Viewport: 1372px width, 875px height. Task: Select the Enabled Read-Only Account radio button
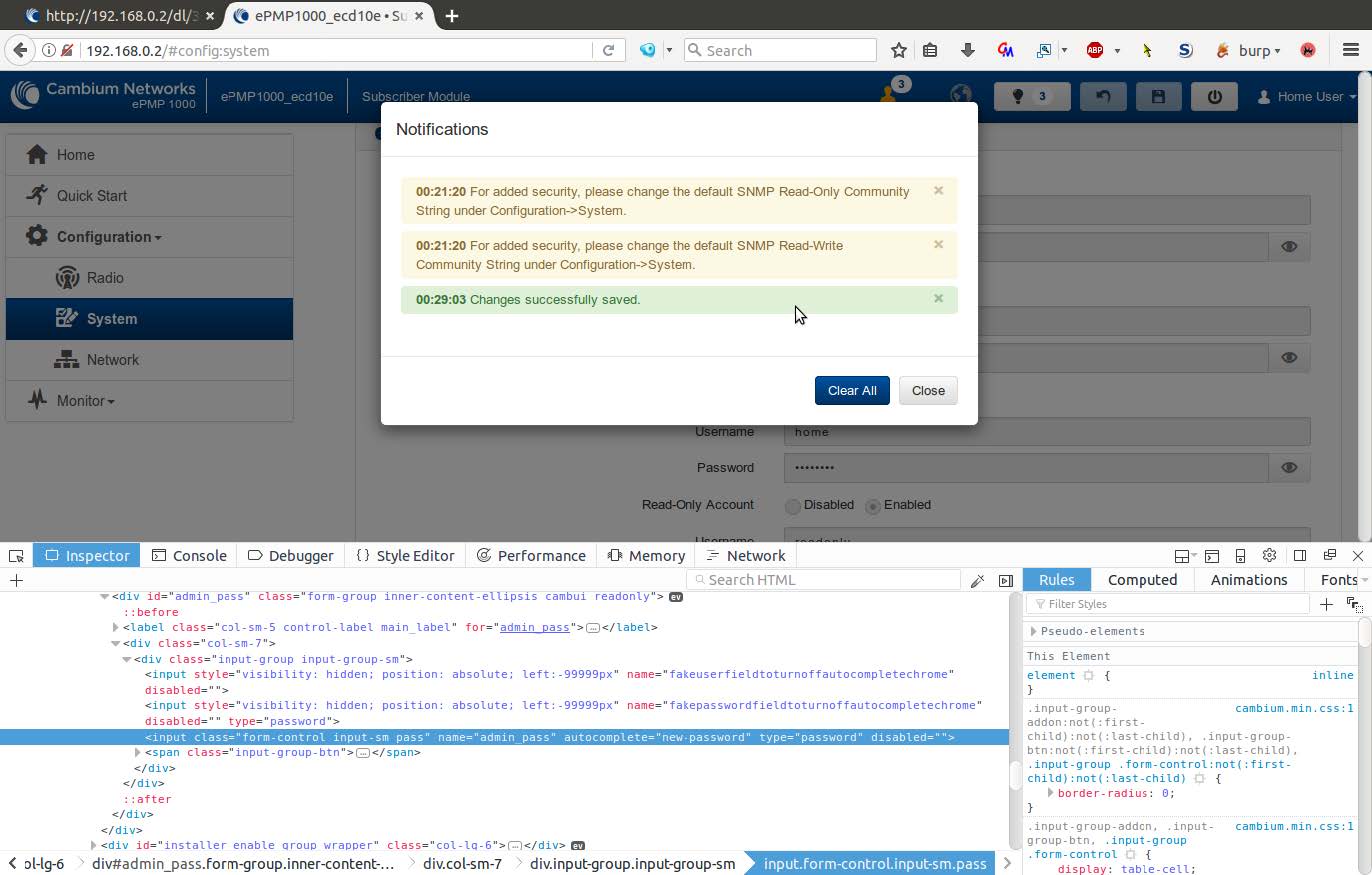pos(873,506)
